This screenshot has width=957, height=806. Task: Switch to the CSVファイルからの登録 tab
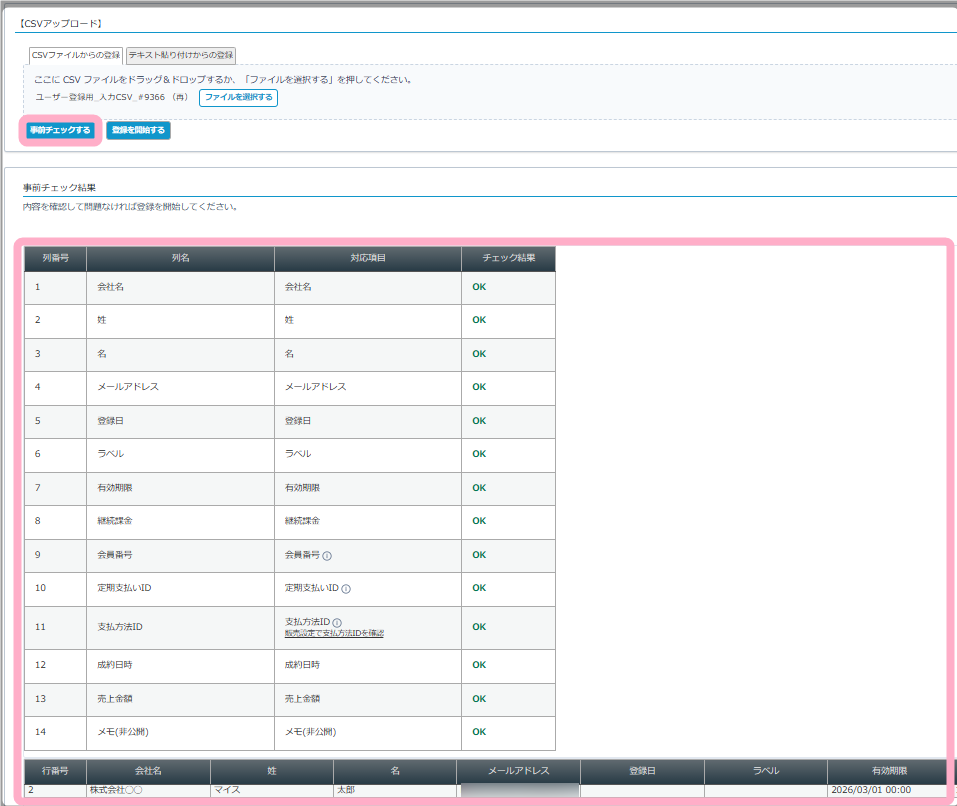click(76, 55)
